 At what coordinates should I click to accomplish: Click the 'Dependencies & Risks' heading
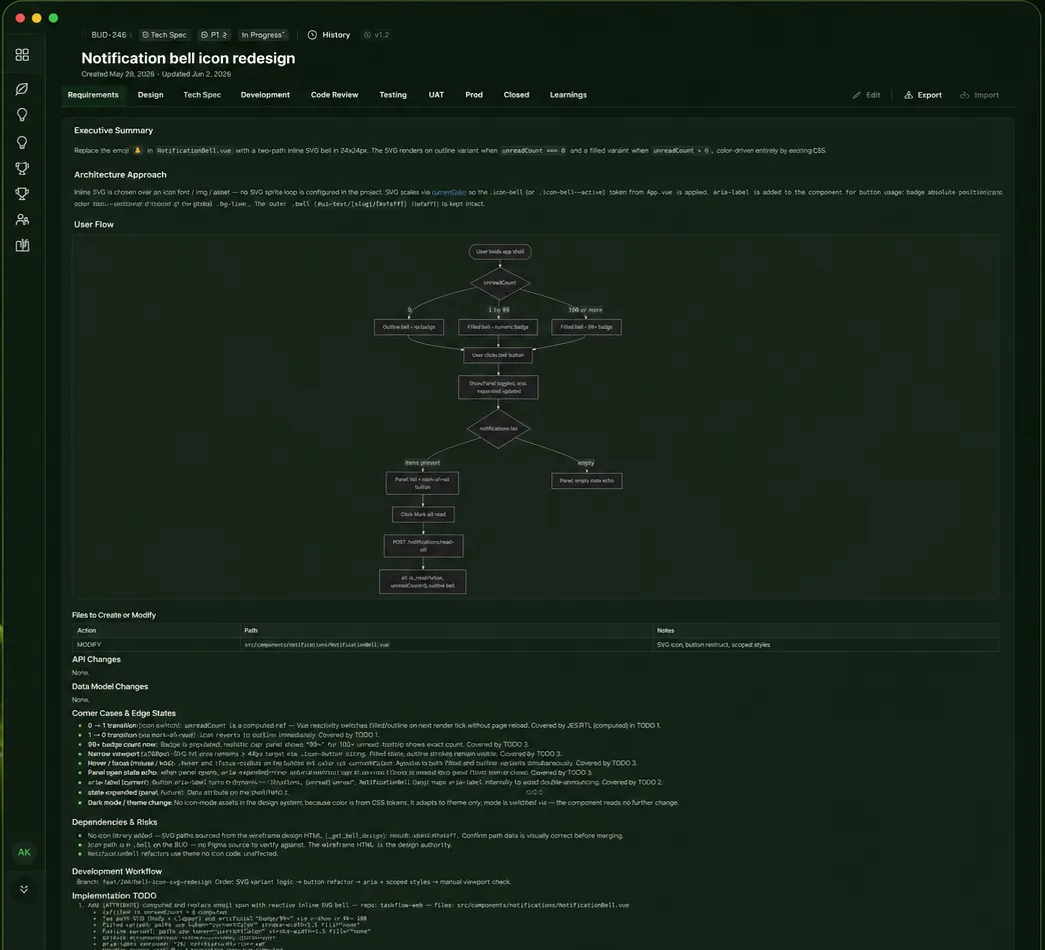click(x=115, y=823)
